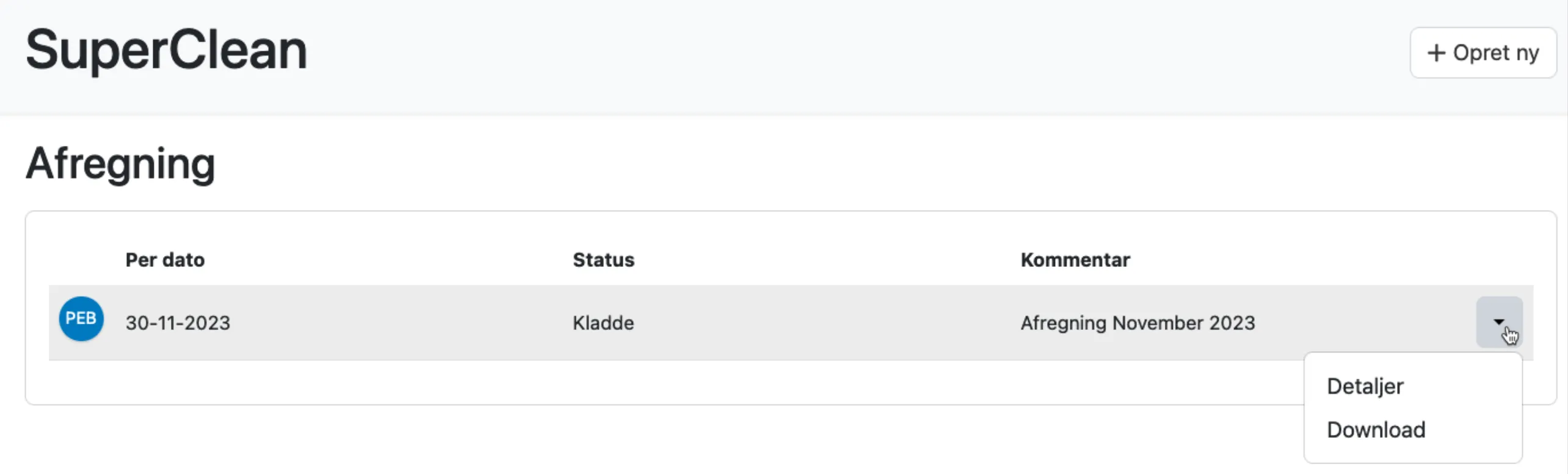Image resolution: width=1568 pixels, height=474 pixels.
Task: Select the 30-11-2023 date cell
Action: tap(178, 323)
